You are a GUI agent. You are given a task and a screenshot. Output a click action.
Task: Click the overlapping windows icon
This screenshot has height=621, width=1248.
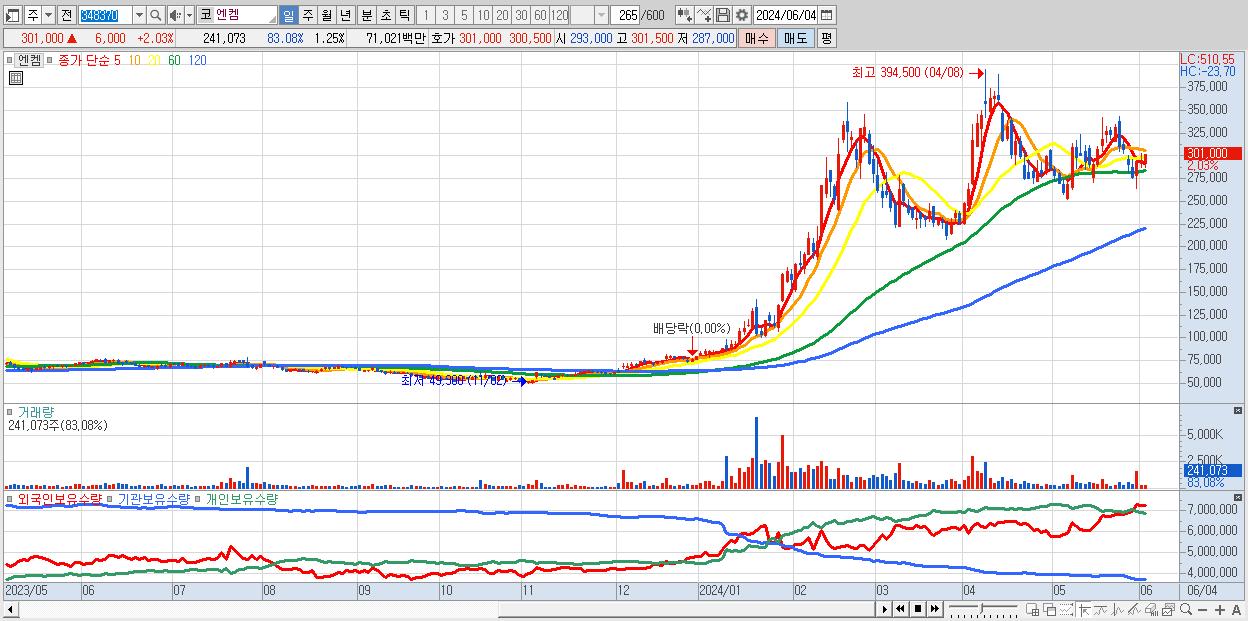coord(1049,609)
